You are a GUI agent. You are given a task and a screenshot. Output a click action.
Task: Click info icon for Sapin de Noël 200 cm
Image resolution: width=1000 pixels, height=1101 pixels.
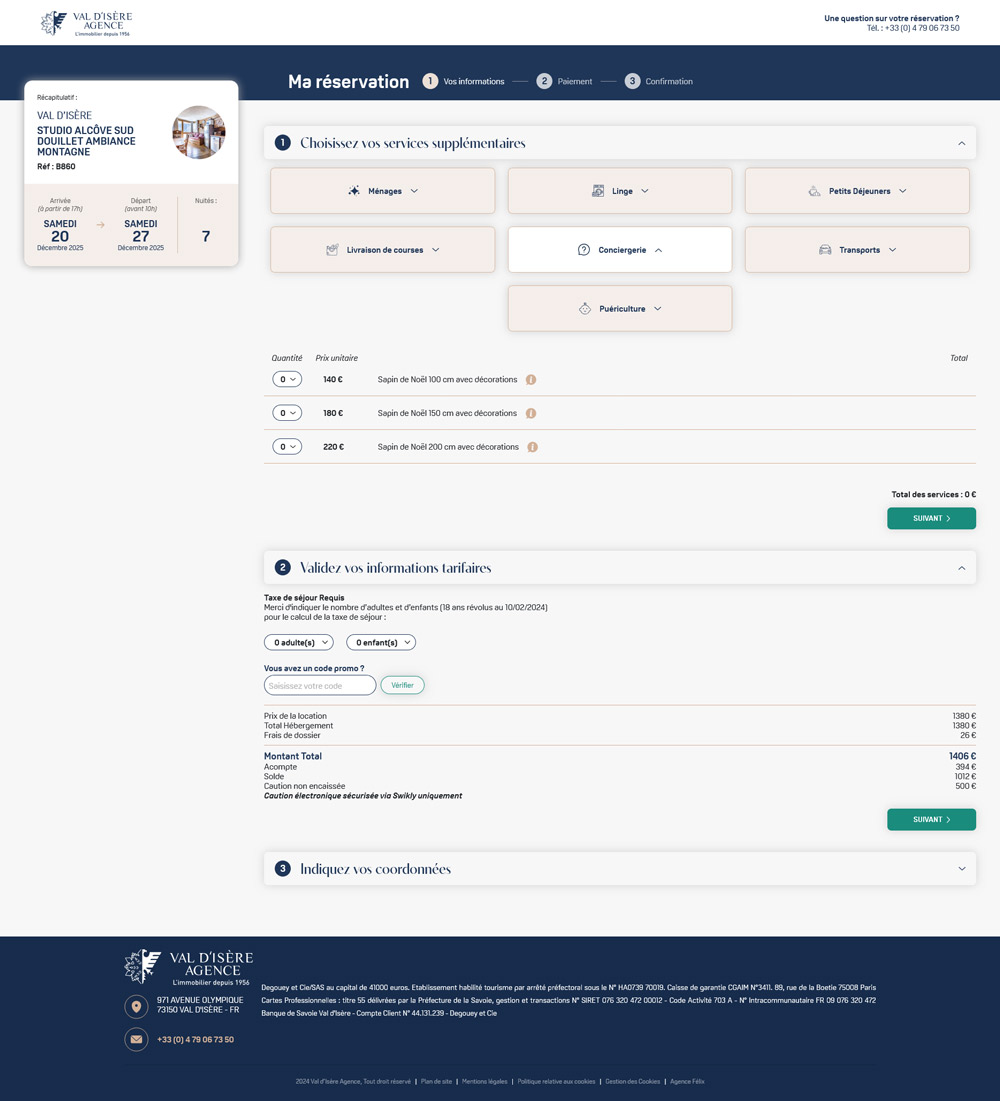point(532,447)
